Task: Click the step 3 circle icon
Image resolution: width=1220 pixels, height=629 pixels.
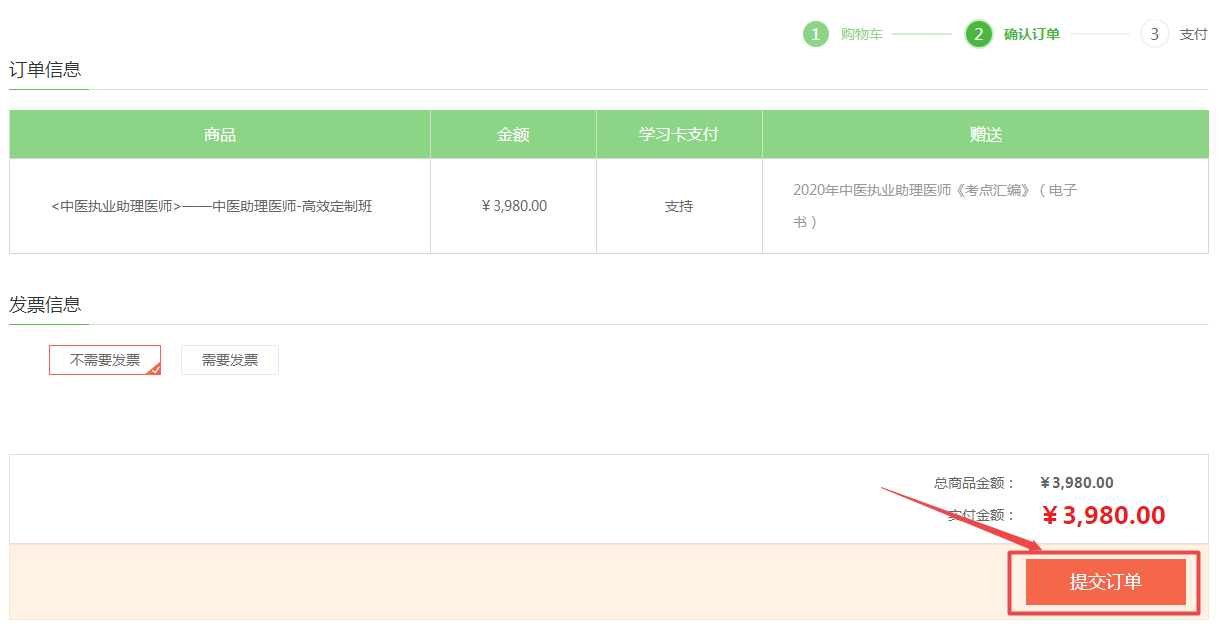Action: click(x=1154, y=34)
